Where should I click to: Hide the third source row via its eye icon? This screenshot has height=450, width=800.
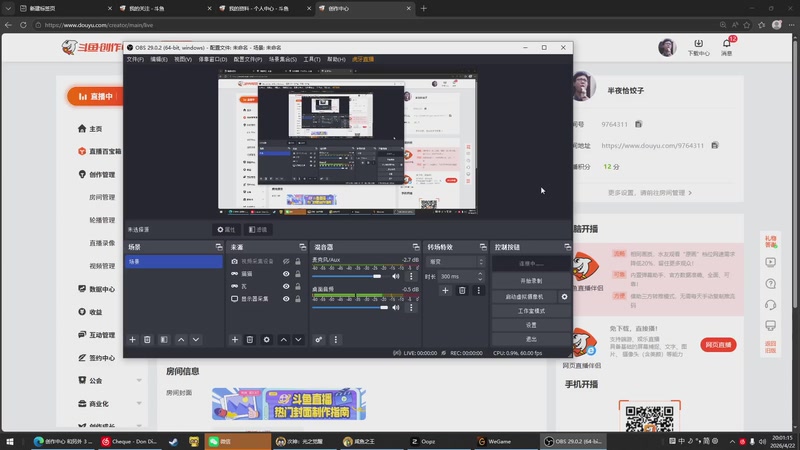click(x=286, y=286)
